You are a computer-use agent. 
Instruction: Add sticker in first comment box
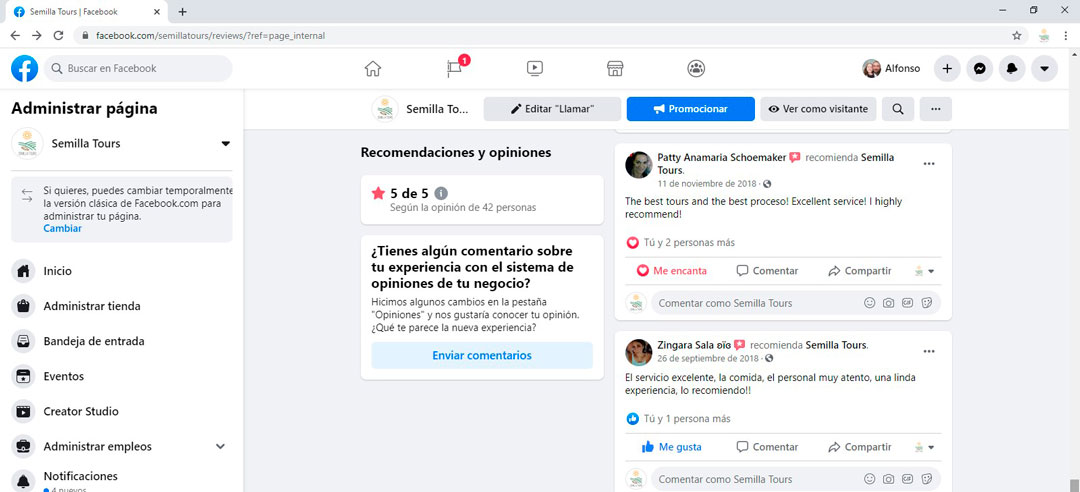click(927, 303)
